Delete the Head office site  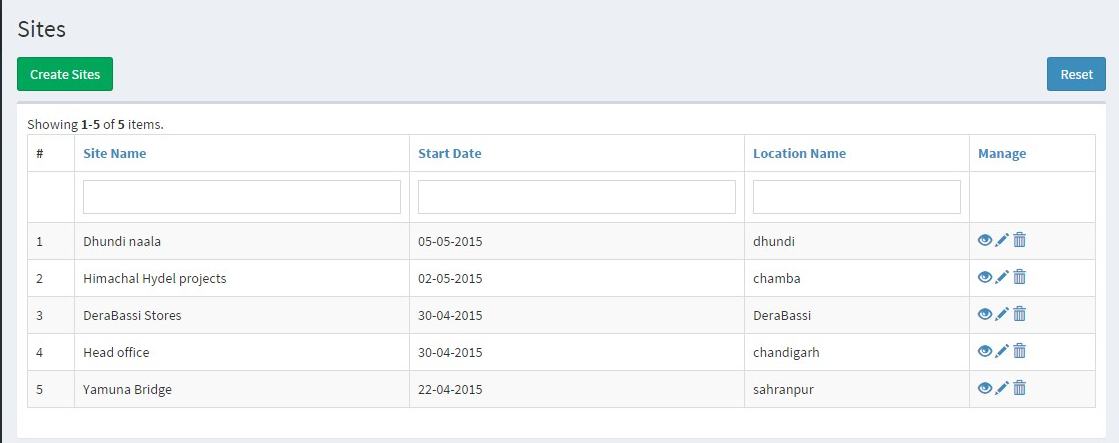pyautogui.click(x=1020, y=351)
